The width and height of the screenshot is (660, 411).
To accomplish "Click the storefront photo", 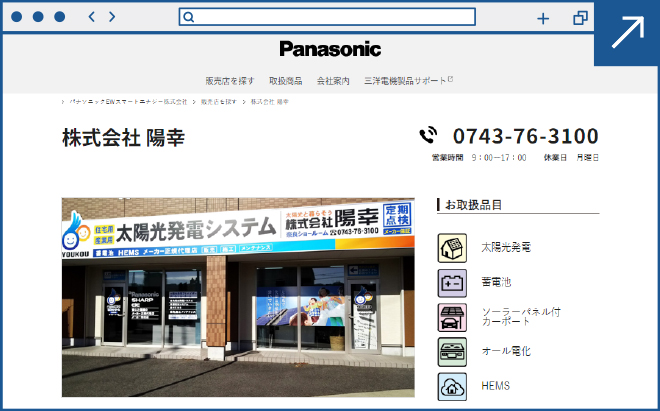I will click(238, 297).
